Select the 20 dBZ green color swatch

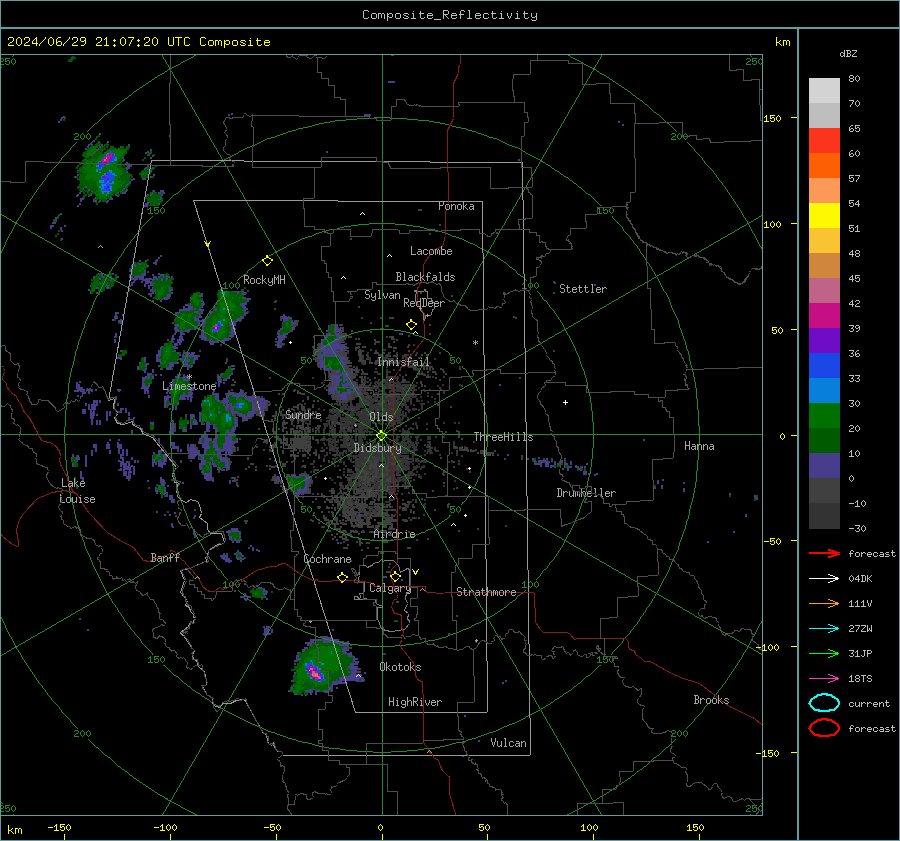pyautogui.click(x=824, y=415)
